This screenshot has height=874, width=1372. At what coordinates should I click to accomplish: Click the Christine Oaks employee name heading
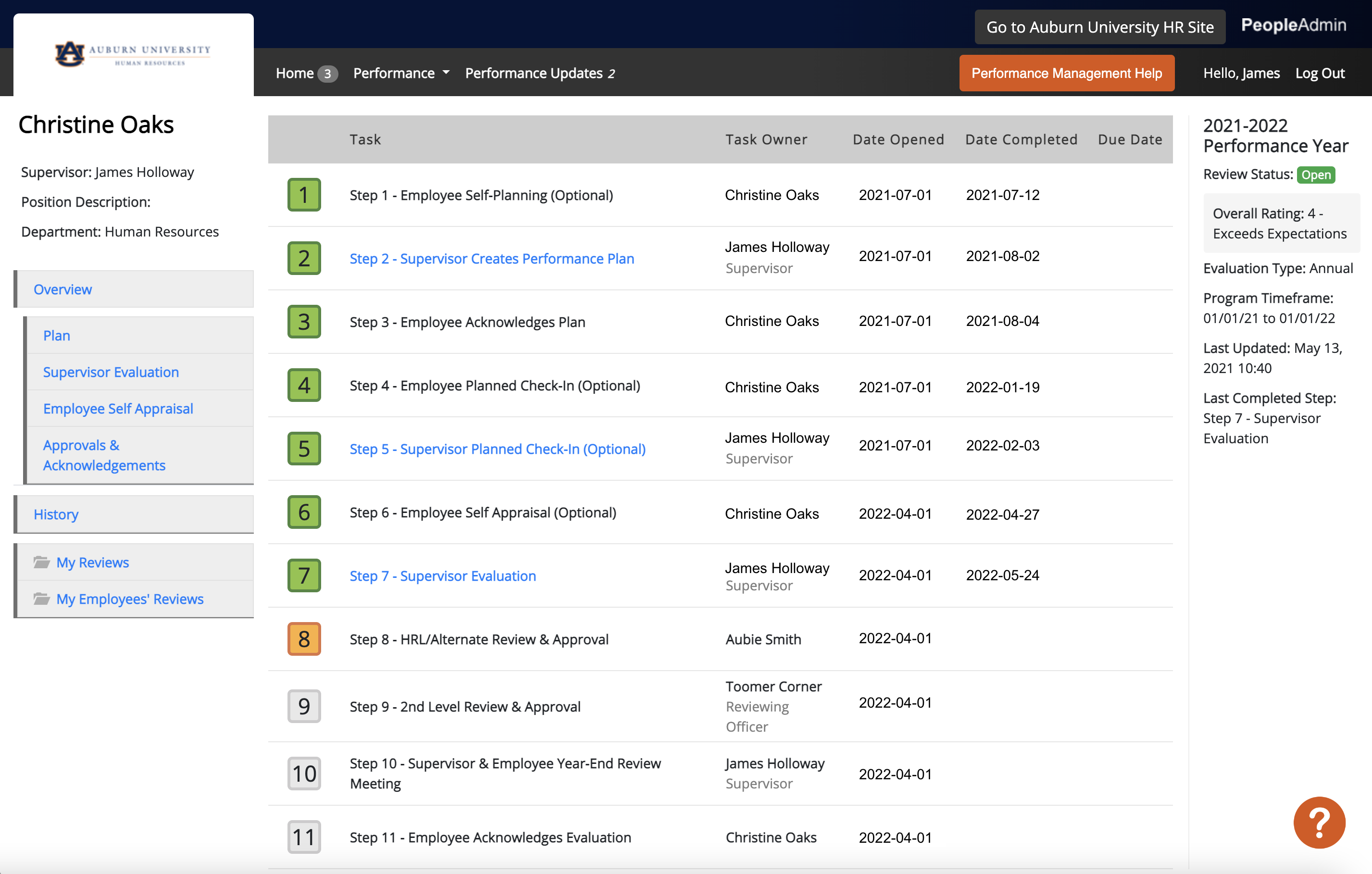[x=96, y=125]
